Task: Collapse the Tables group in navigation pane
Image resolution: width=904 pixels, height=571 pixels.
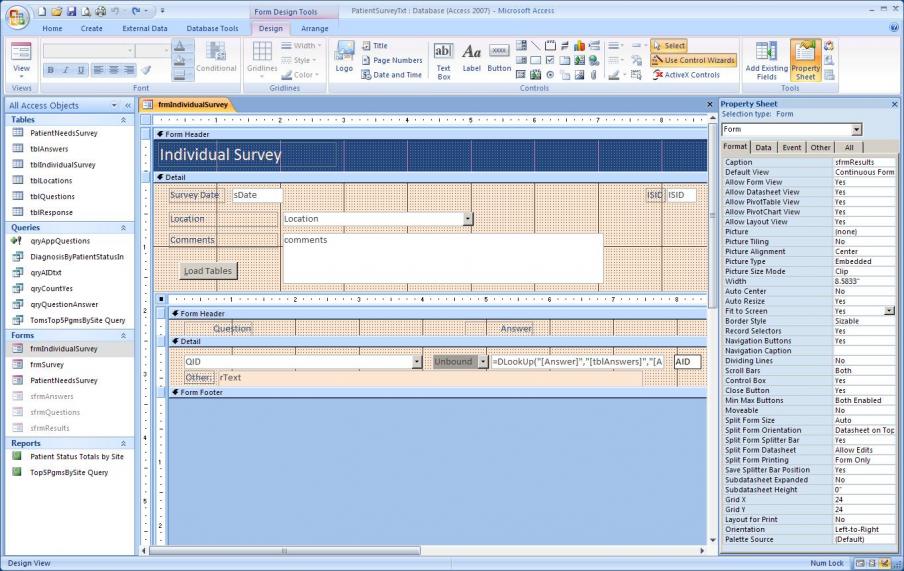Action: click(x=123, y=119)
